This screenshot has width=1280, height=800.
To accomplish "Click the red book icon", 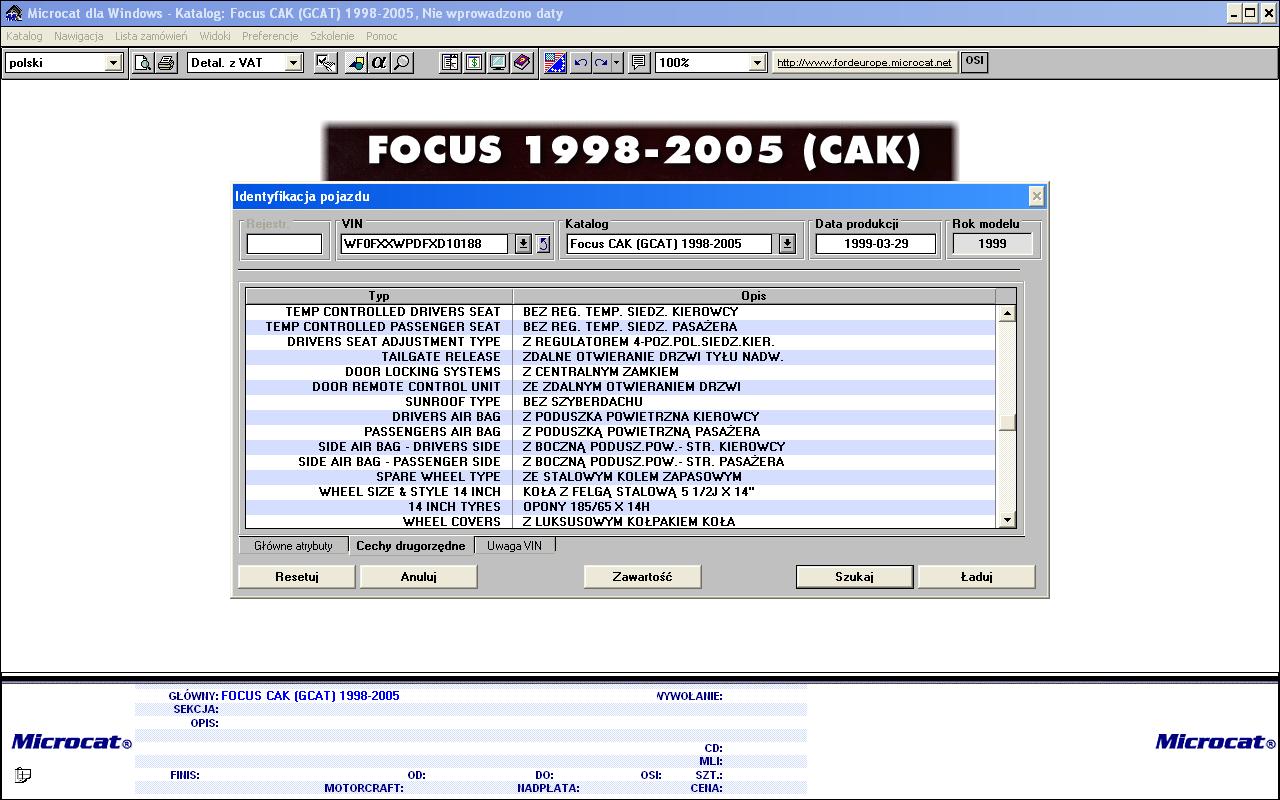I will tap(522, 62).
